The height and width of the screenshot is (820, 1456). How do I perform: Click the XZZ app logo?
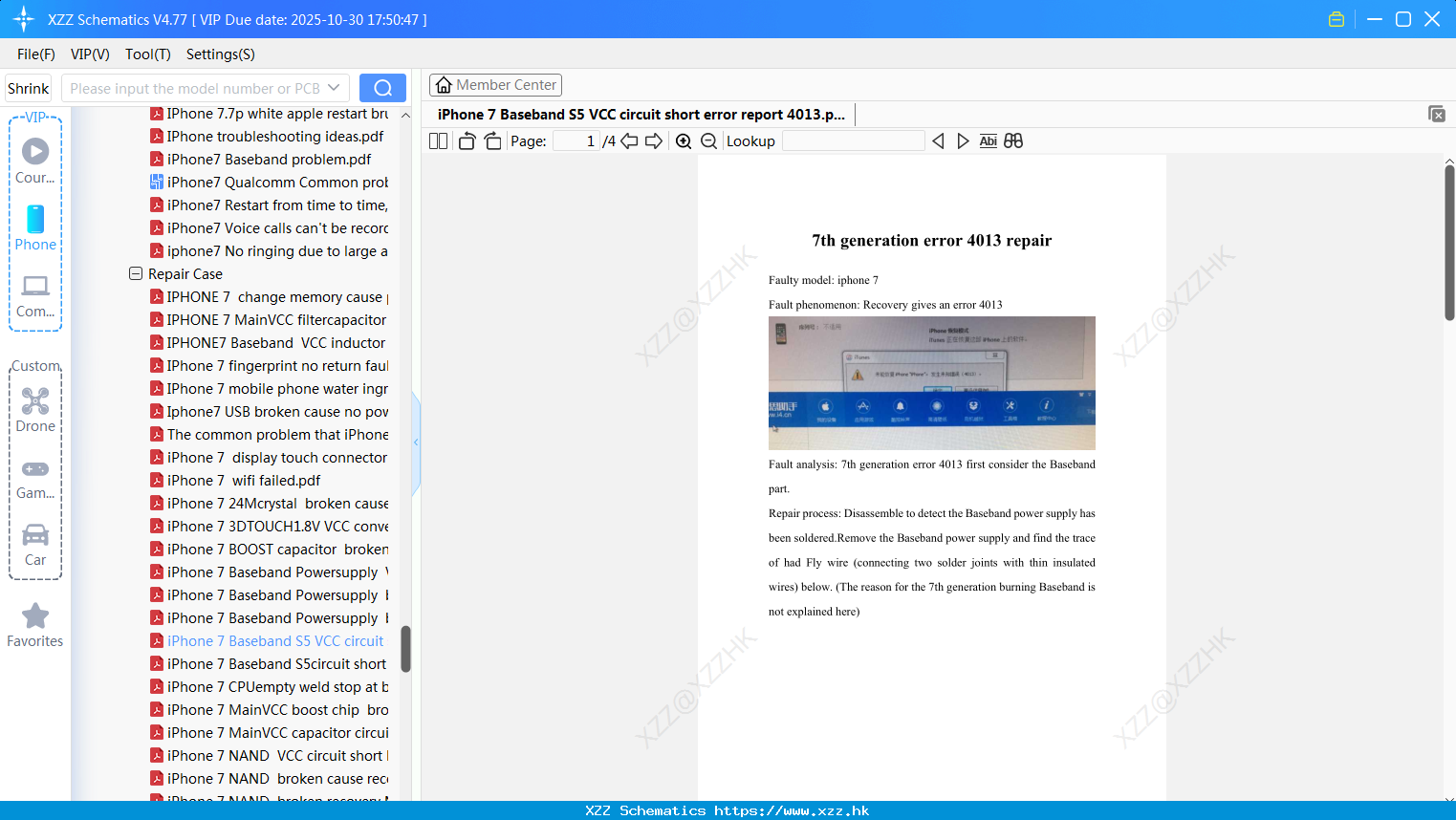pos(24,19)
